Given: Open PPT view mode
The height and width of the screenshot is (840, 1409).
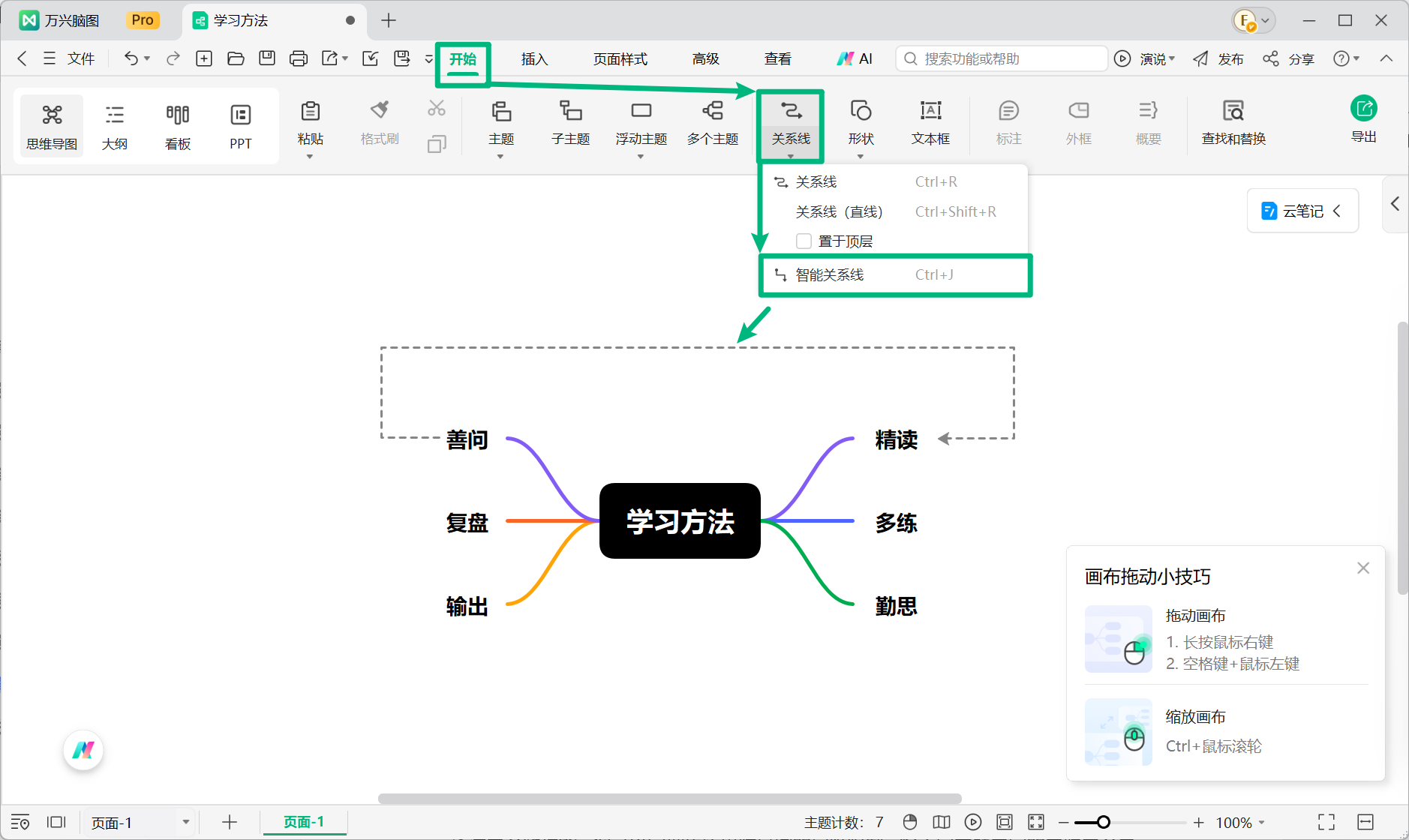Looking at the screenshot, I should tap(240, 126).
